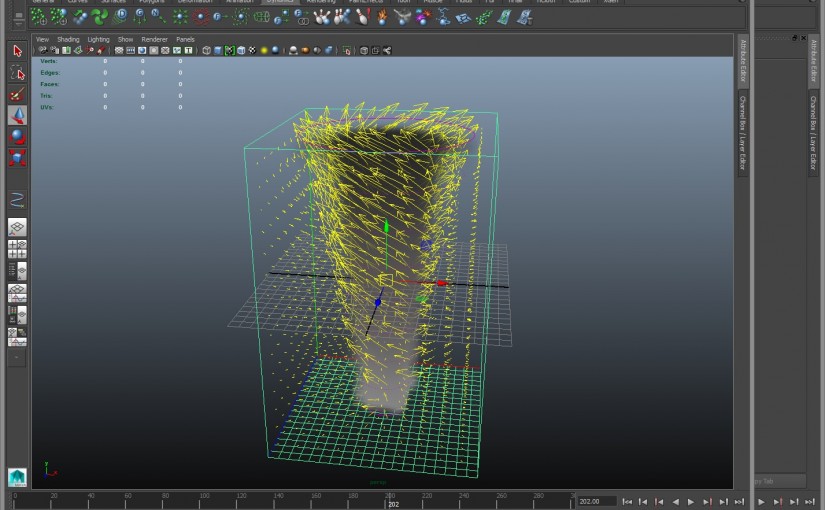Click the Create Smoke effect icon
The image size is (825, 510).
coord(403,17)
